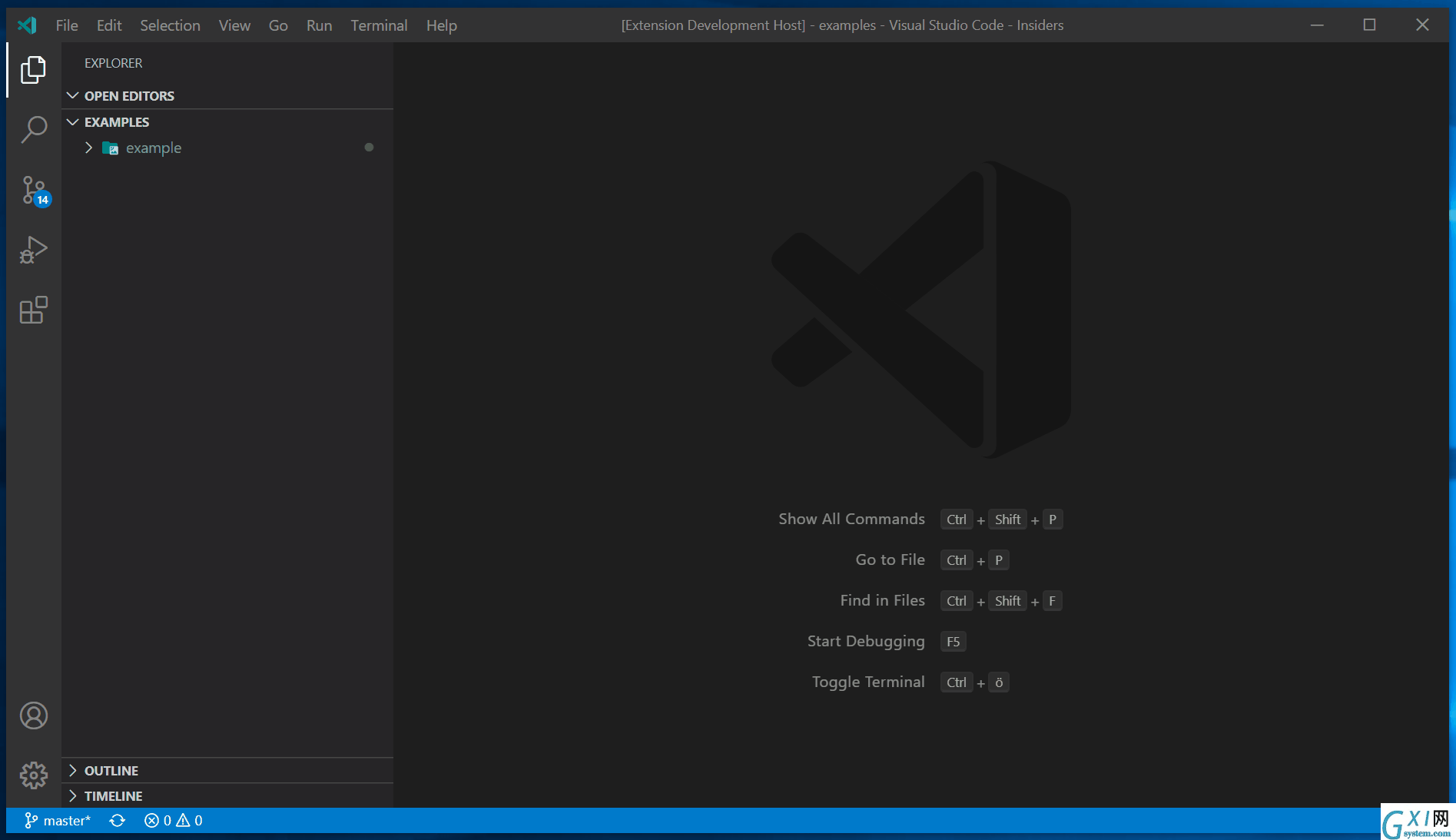Expand the OUTLINE section
The image size is (1456, 840).
point(73,771)
